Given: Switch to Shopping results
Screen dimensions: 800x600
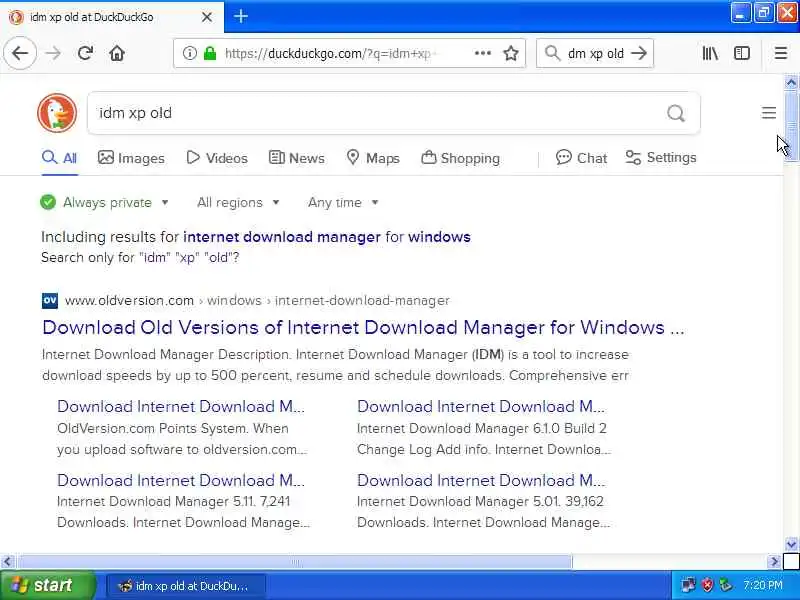Looking at the screenshot, I should click(460, 158).
